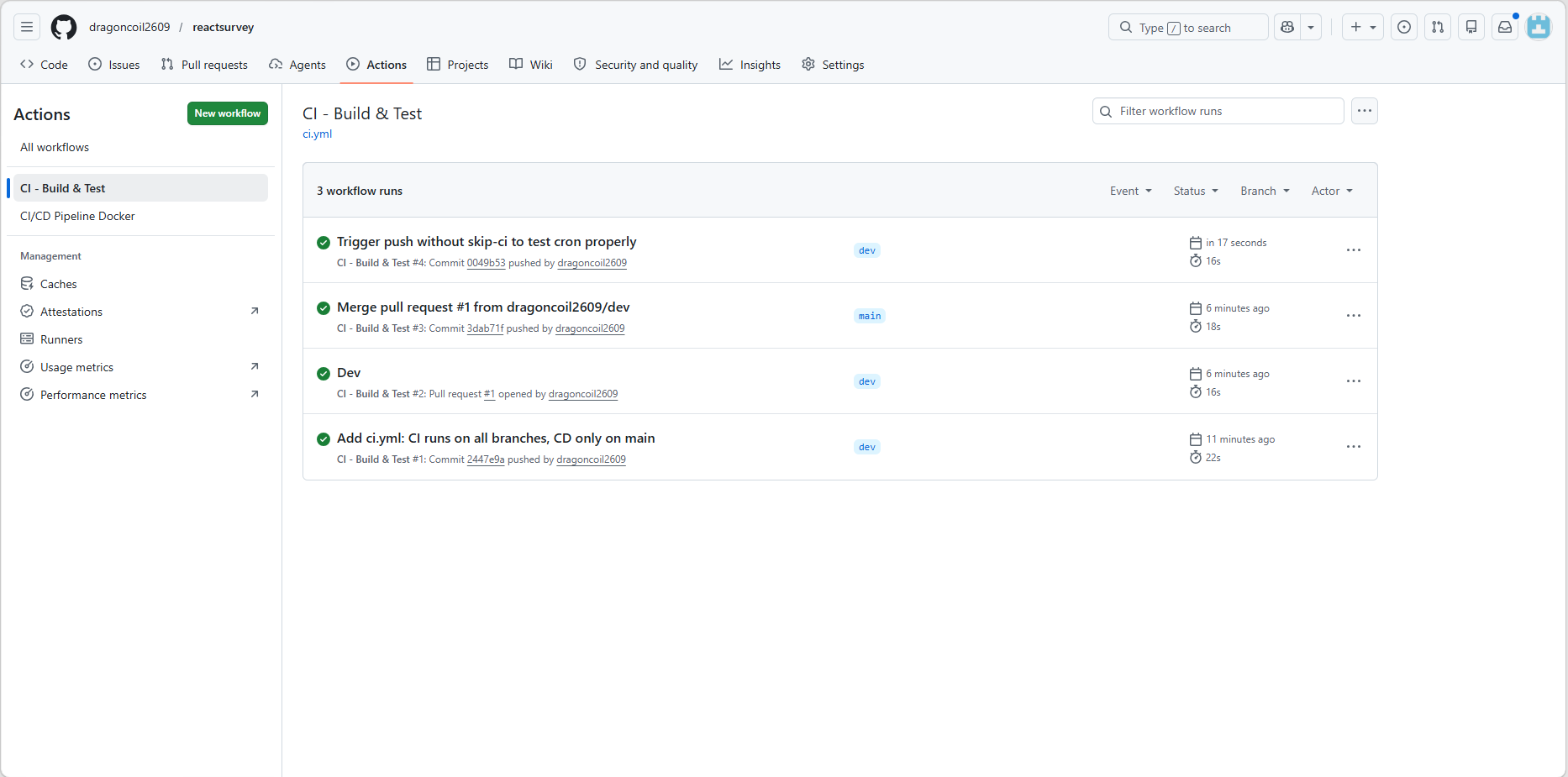Click the Performance metrics external arrow
This screenshot has width=1568, height=777.
pyautogui.click(x=255, y=394)
